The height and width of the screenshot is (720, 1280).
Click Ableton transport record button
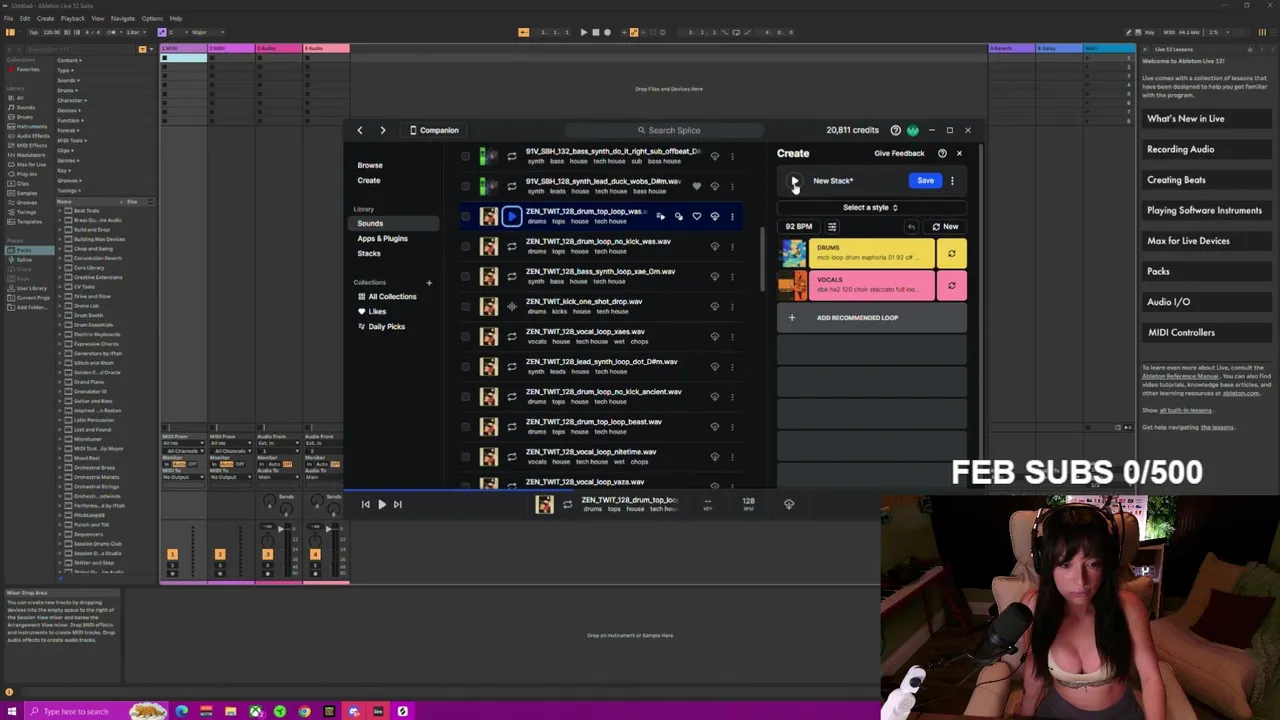point(607,32)
